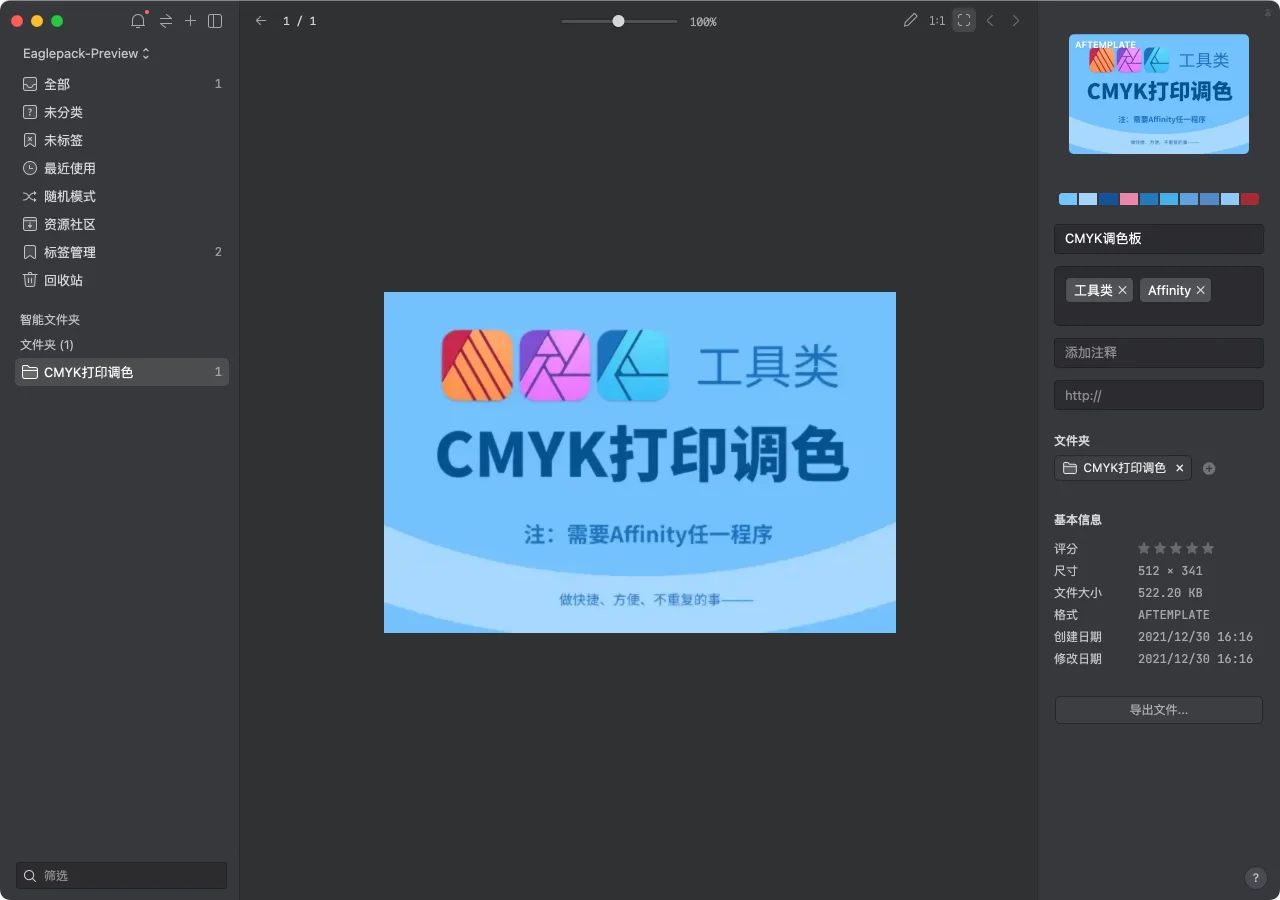Open 最近使用 in the sidebar

[122, 168]
